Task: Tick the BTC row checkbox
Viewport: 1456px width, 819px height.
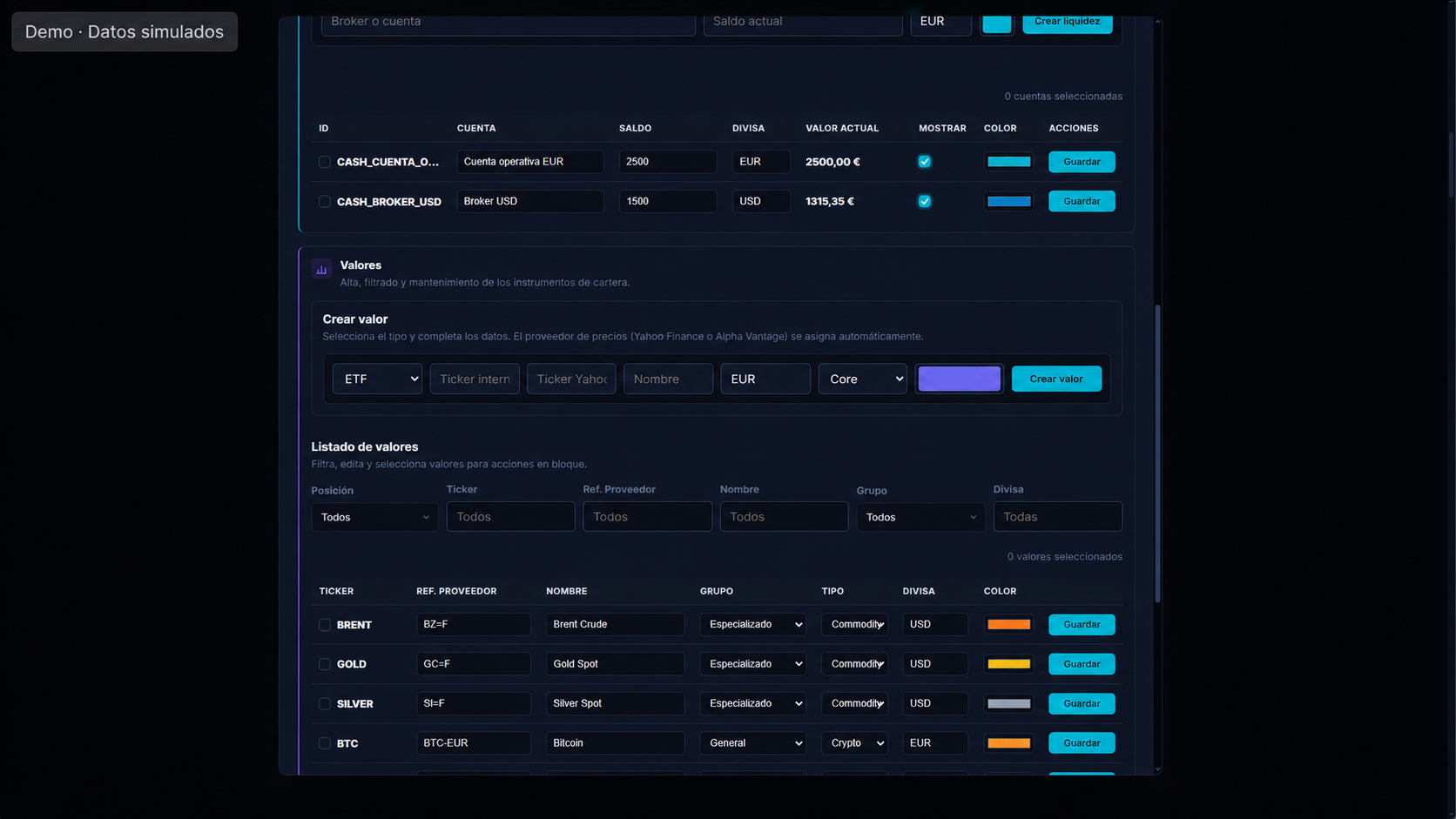Action: pos(325,743)
